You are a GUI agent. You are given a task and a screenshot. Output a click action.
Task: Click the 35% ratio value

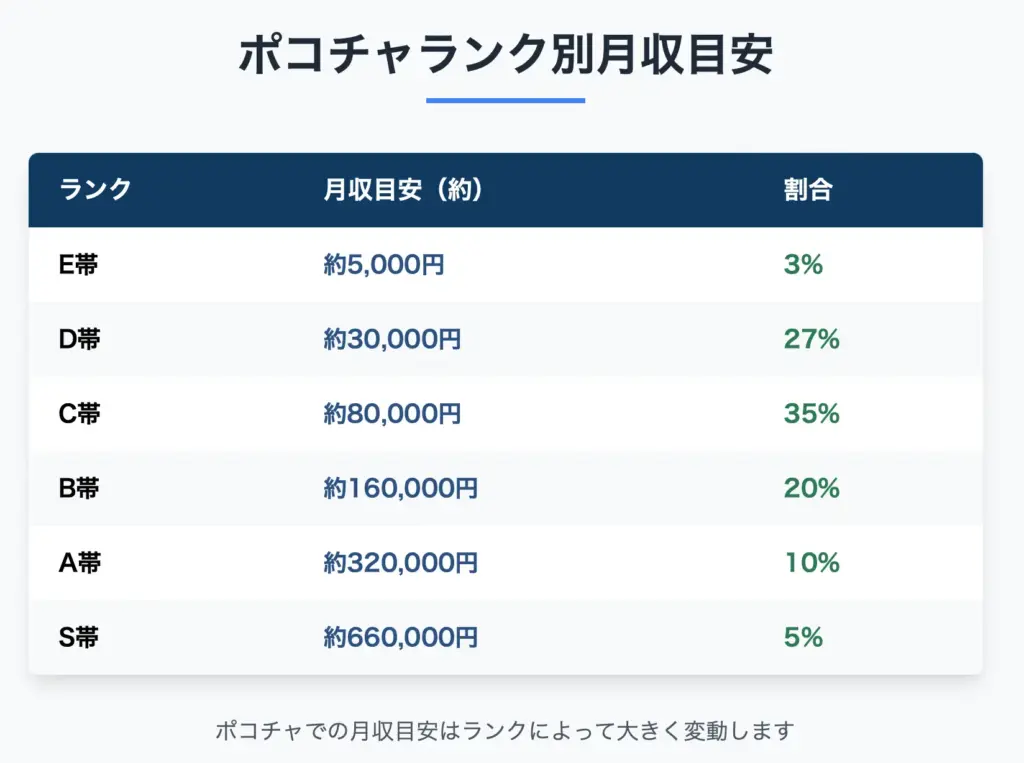click(x=811, y=413)
